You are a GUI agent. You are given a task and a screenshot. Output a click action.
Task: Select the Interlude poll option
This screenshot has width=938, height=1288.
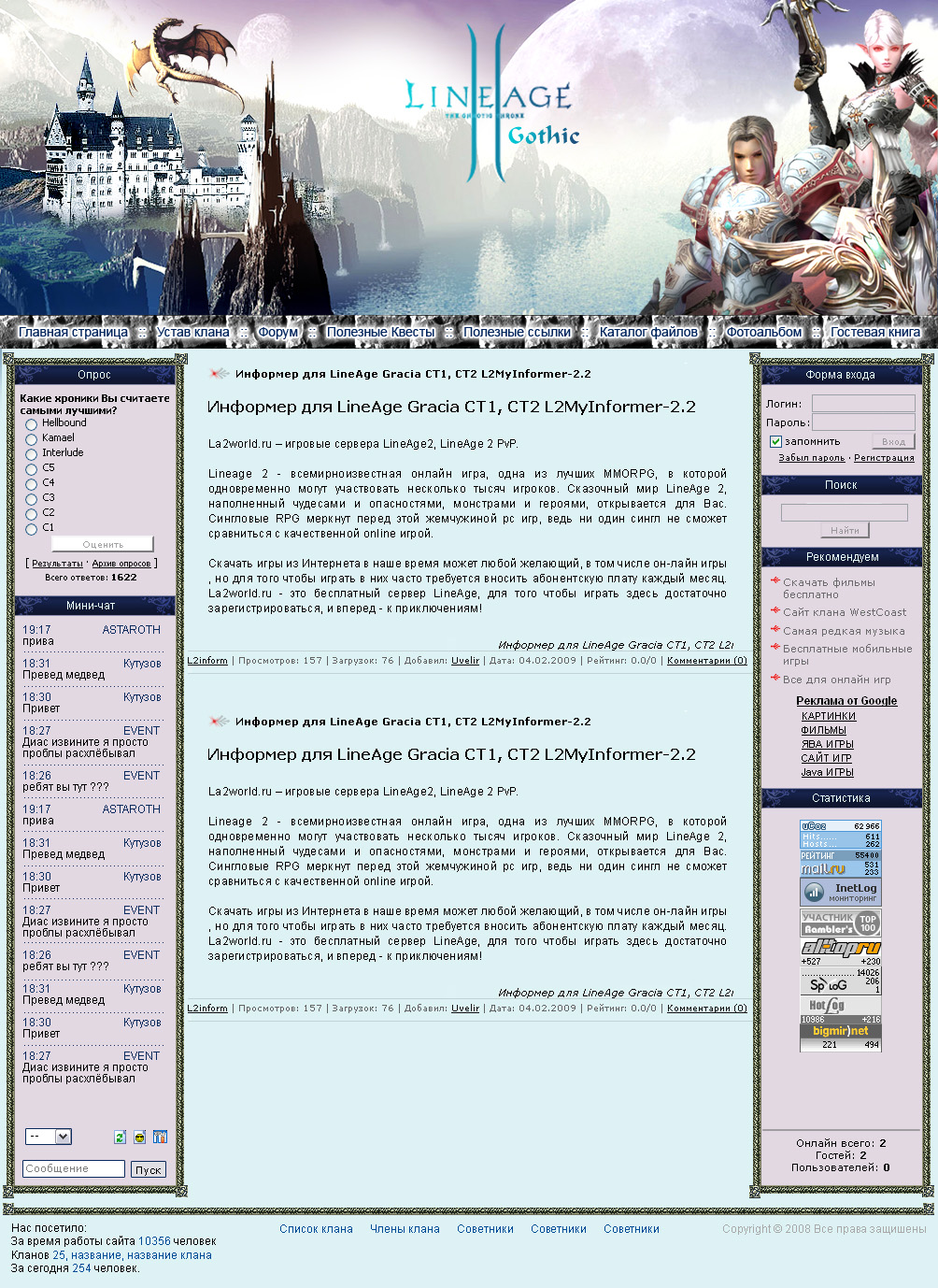(31, 454)
